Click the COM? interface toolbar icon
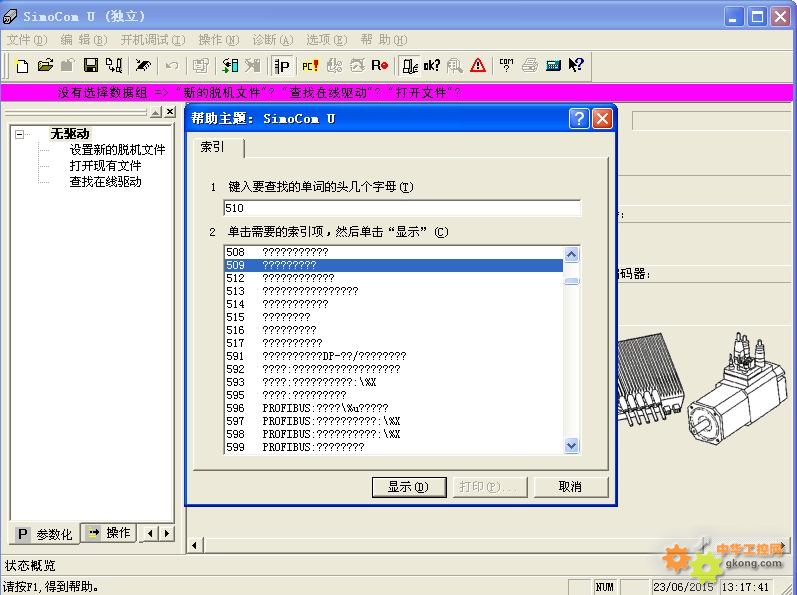Viewport: 797px width, 595px height. [506, 66]
